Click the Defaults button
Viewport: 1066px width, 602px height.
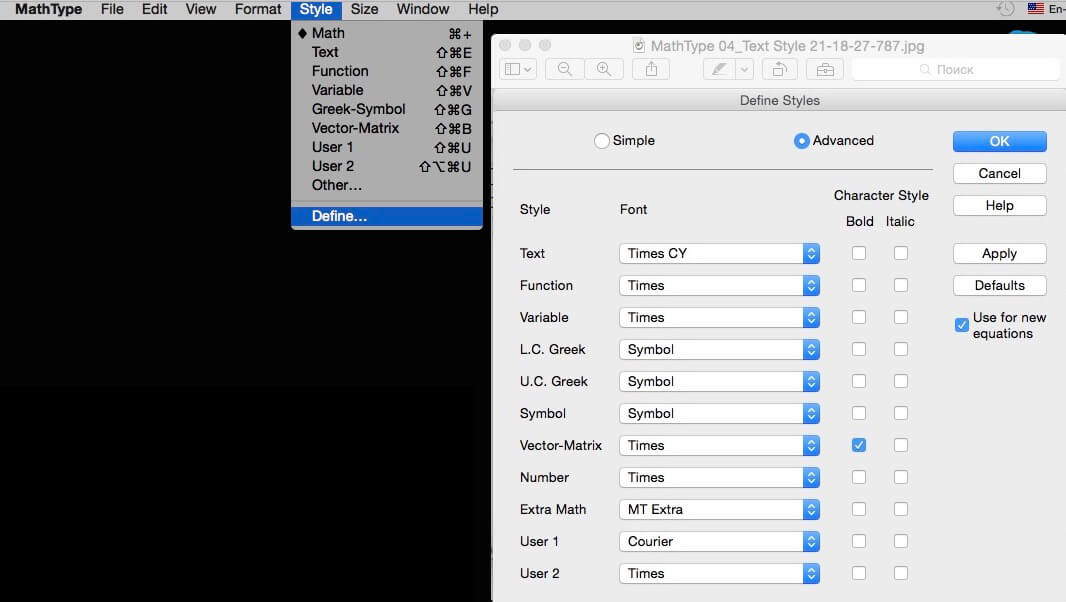click(x=999, y=285)
